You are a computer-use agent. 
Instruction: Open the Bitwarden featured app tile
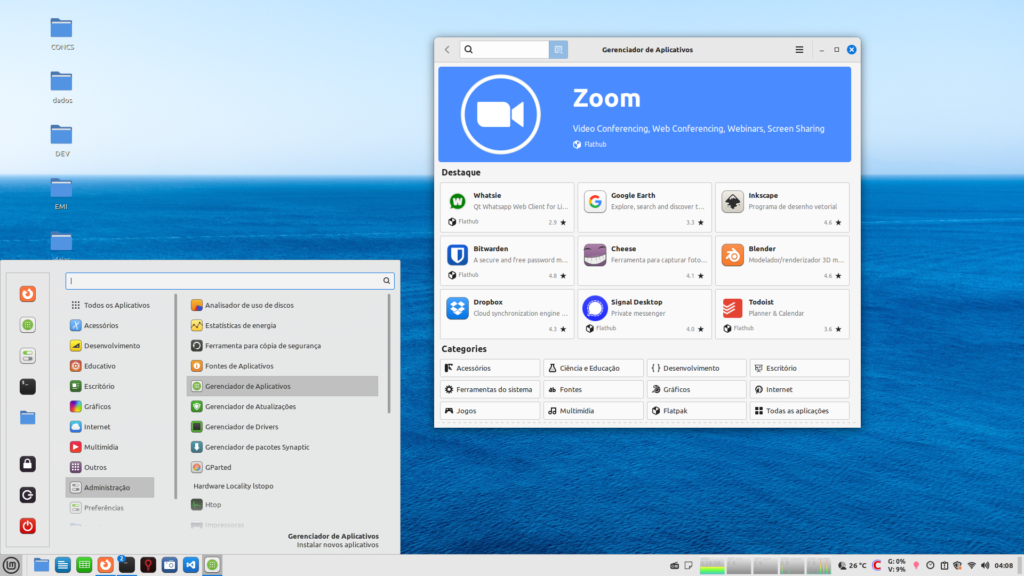(x=507, y=260)
